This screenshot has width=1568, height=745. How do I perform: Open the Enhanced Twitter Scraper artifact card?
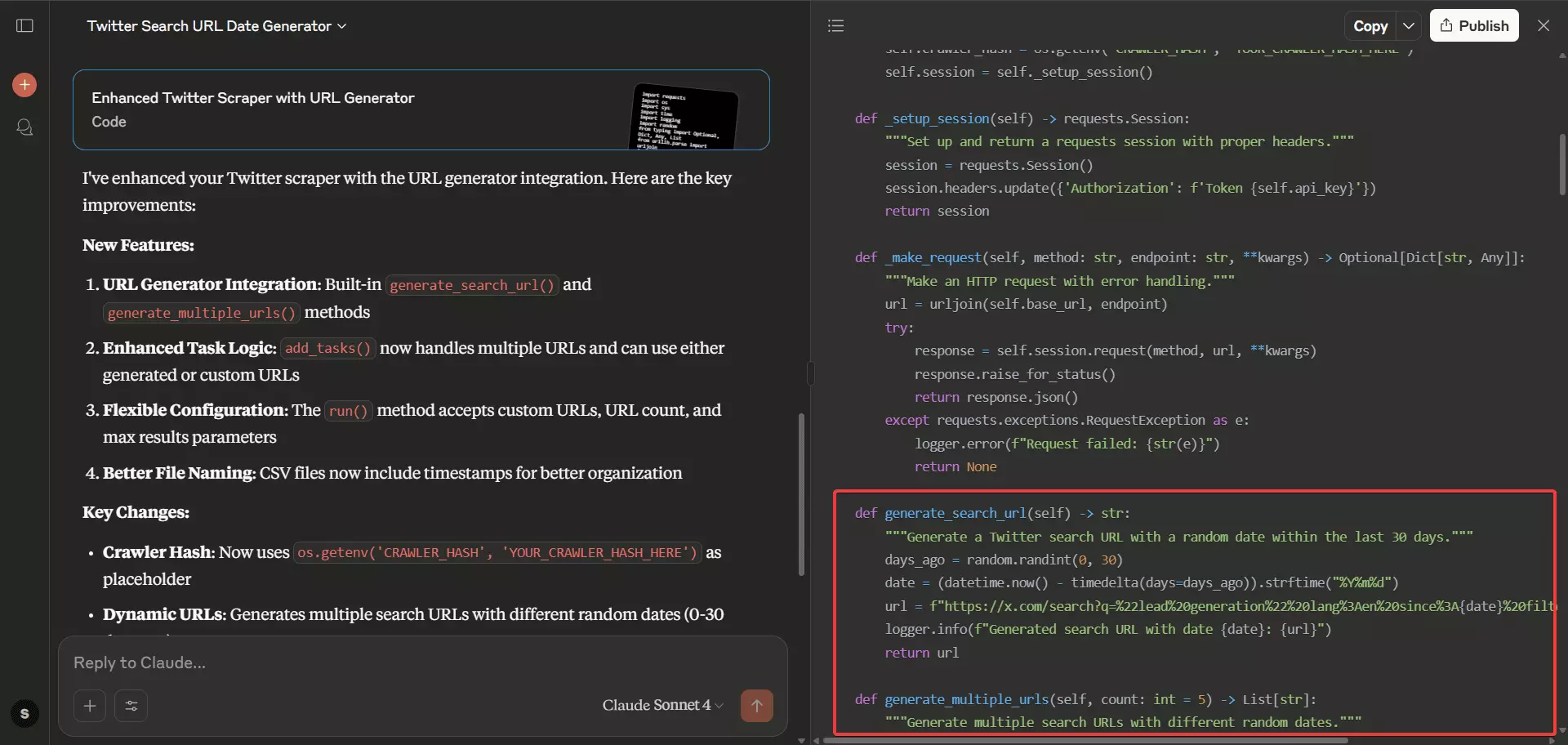point(421,109)
